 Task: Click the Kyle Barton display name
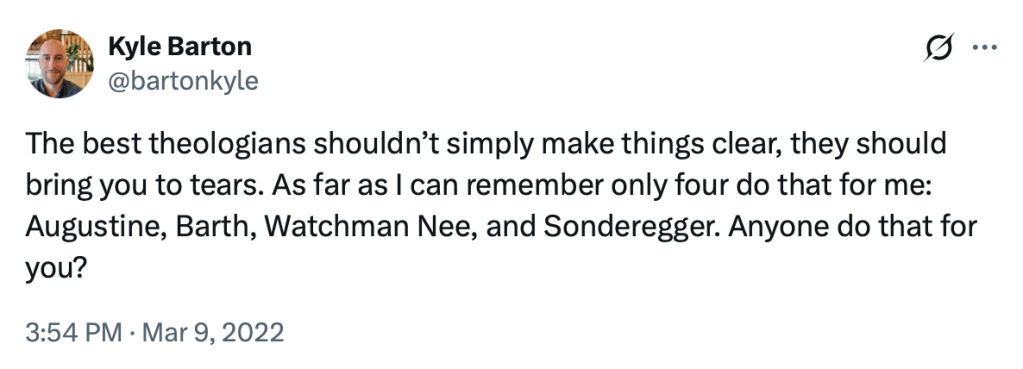coord(179,46)
